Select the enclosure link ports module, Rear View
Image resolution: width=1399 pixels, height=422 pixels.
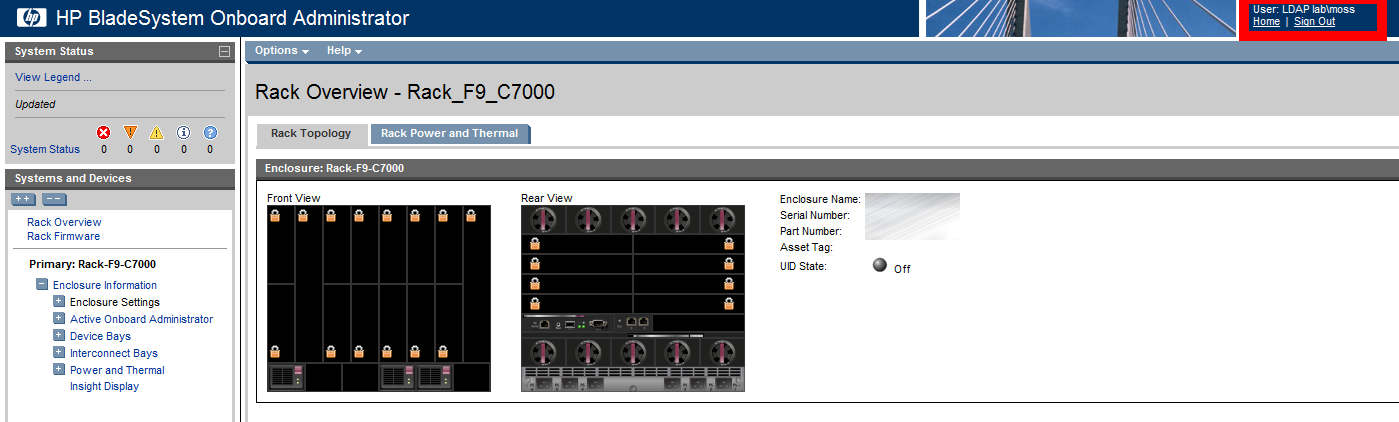(633, 323)
